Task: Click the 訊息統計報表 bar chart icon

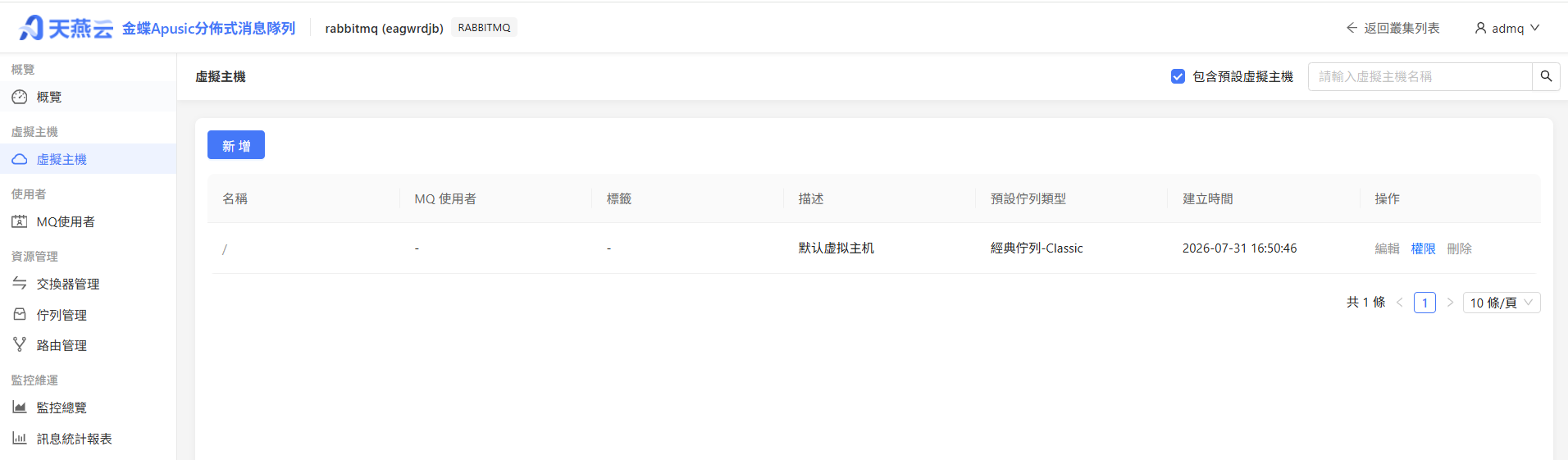Action: 20,438
